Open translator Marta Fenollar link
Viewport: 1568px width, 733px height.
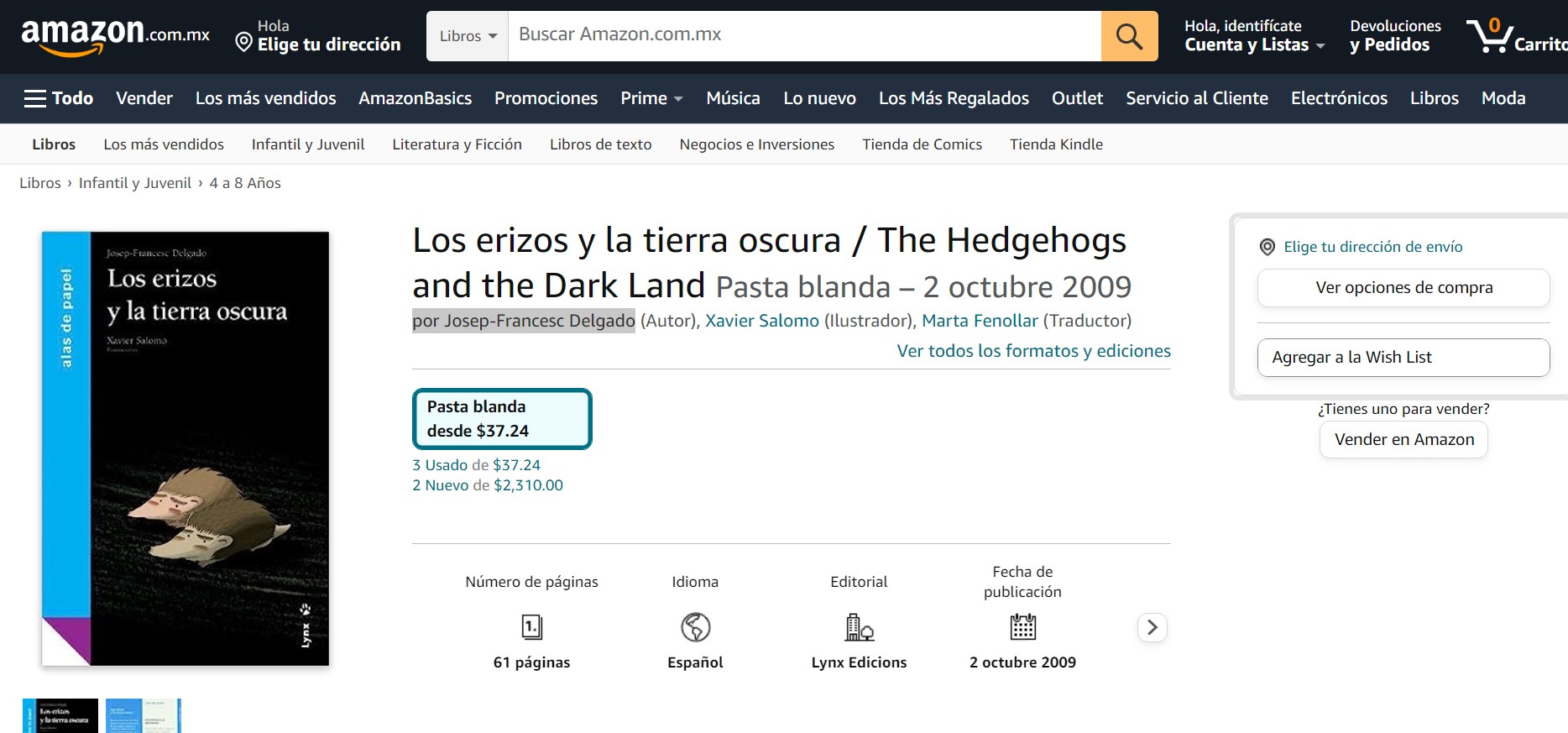pyautogui.click(x=980, y=321)
